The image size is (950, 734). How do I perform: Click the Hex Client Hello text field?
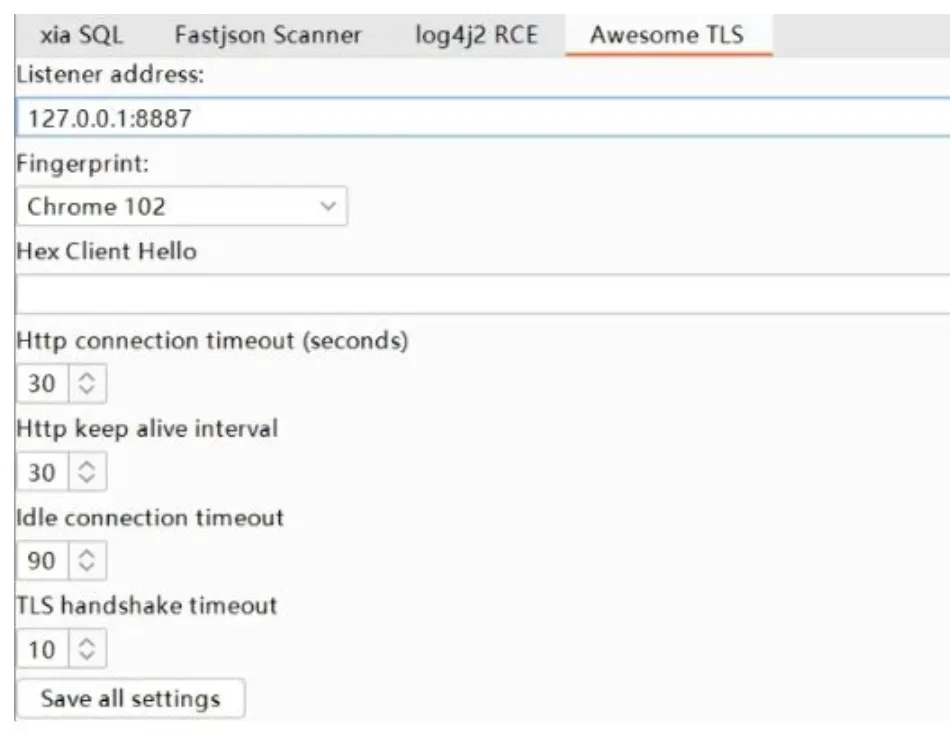(x=480, y=295)
